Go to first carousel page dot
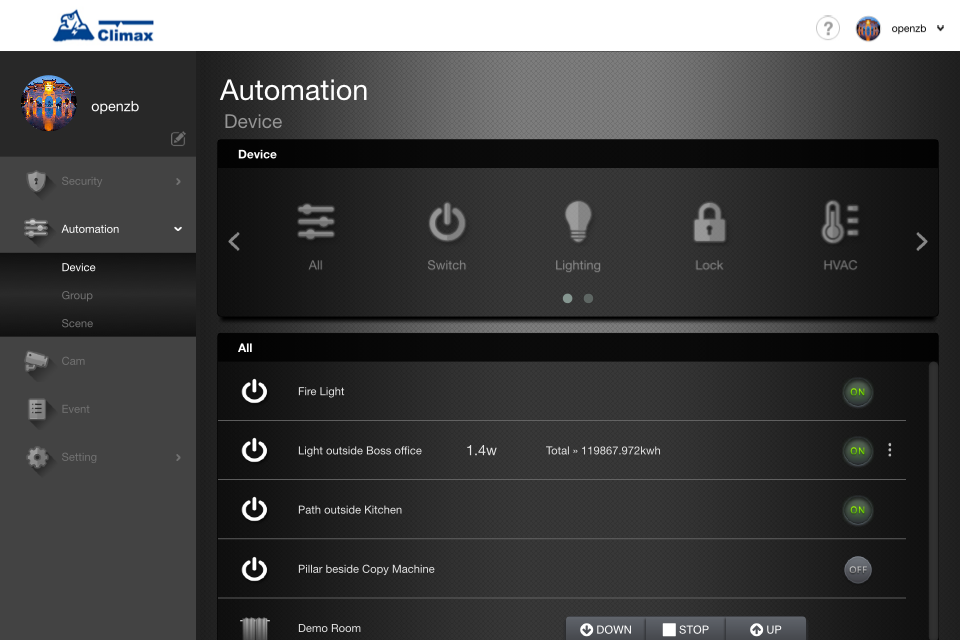 (x=568, y=298)
